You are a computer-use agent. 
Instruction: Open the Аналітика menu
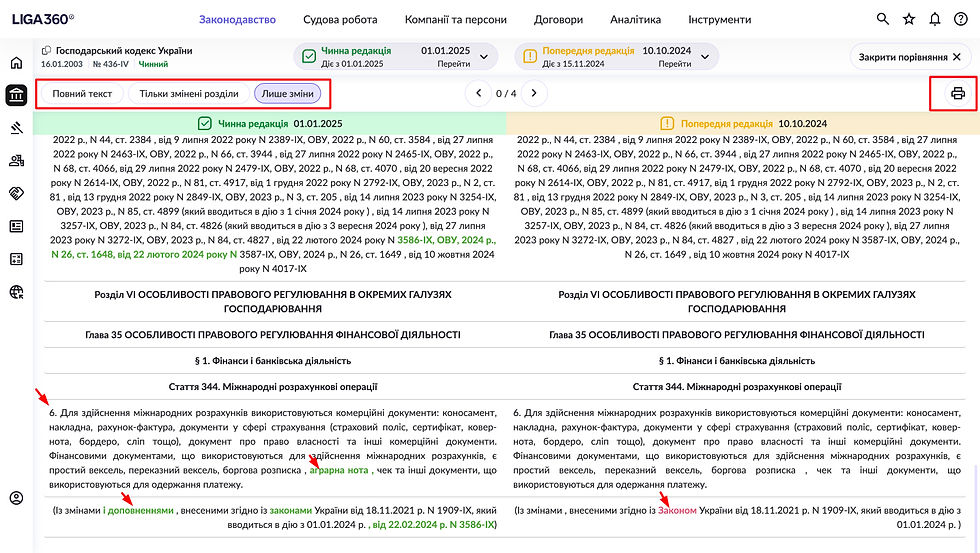click(x=636, y=19)
